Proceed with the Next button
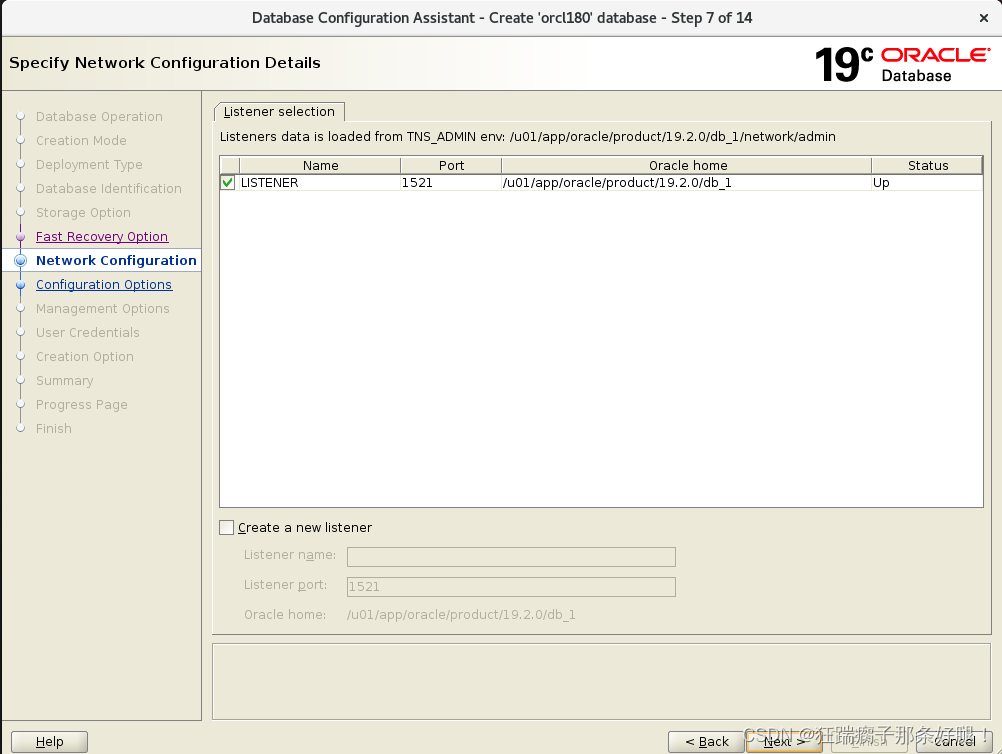 pos(784,741)
